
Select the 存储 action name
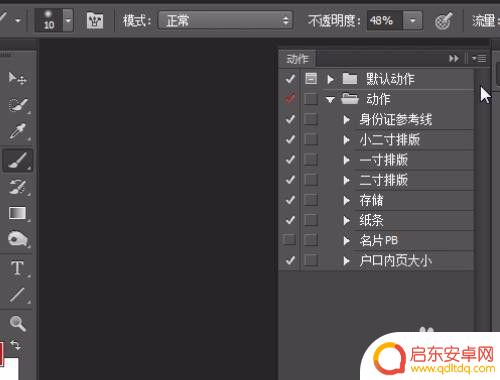[x=371, y=200]
